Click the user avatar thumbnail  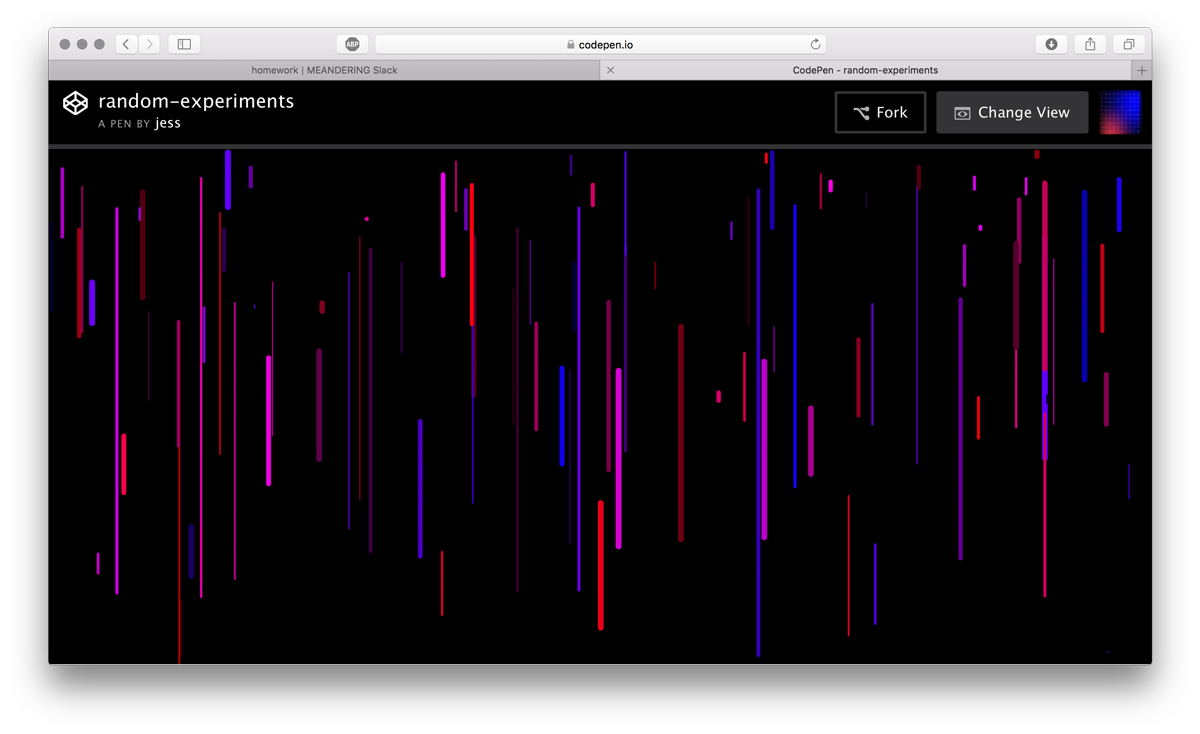(x=1120, y=112)
